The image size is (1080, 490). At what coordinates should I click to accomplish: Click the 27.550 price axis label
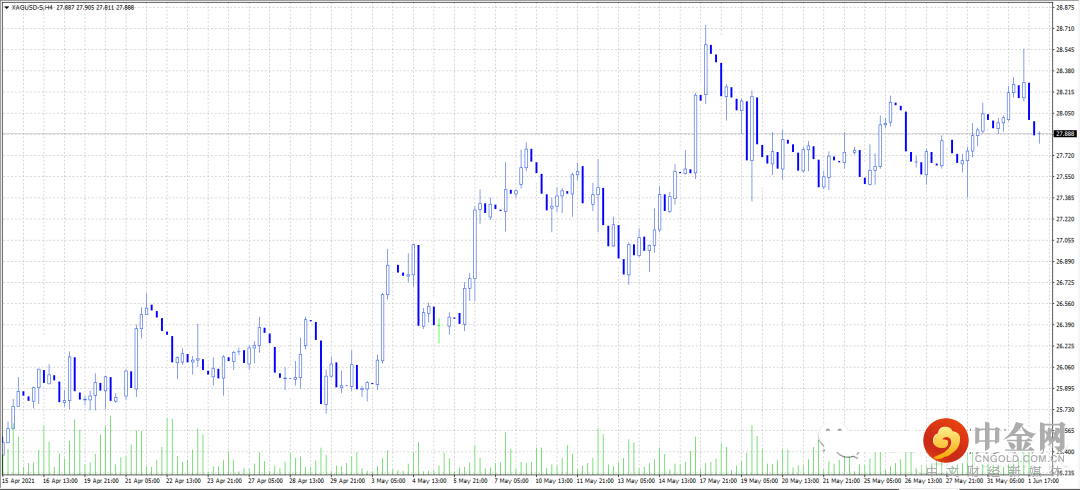coord(1064,177)
